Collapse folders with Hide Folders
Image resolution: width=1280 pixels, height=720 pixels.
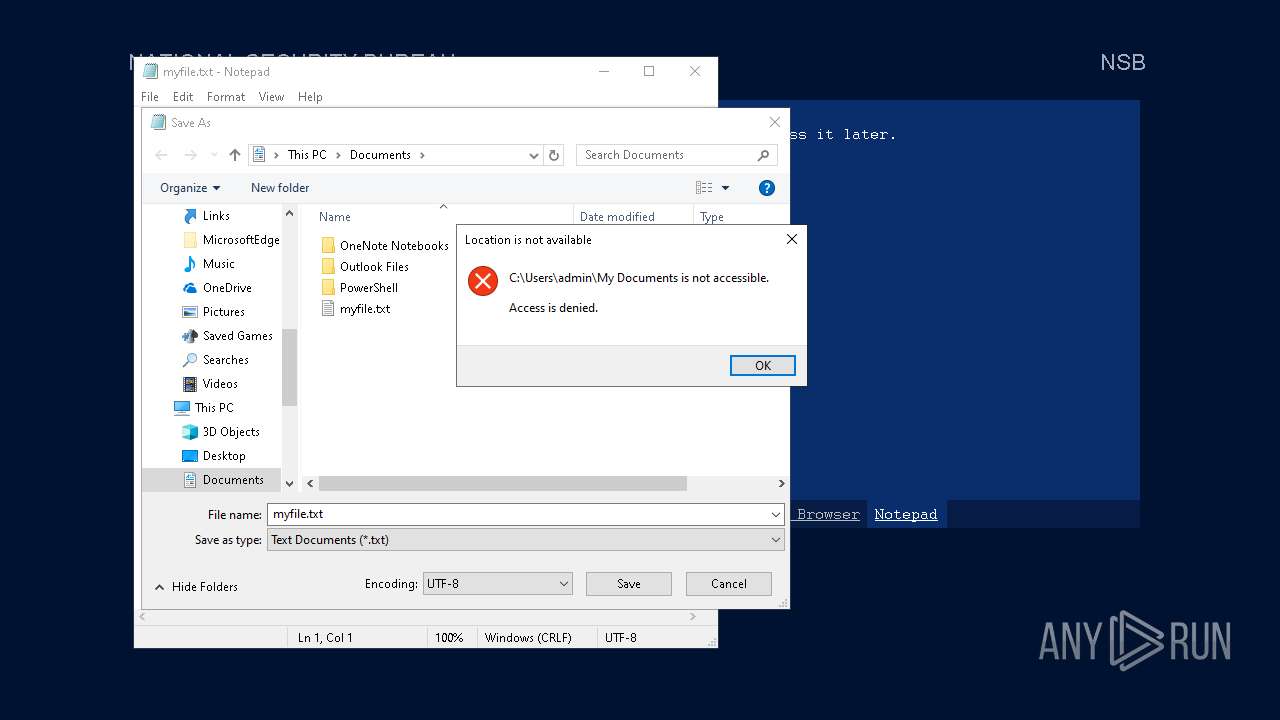click(196, 587)
